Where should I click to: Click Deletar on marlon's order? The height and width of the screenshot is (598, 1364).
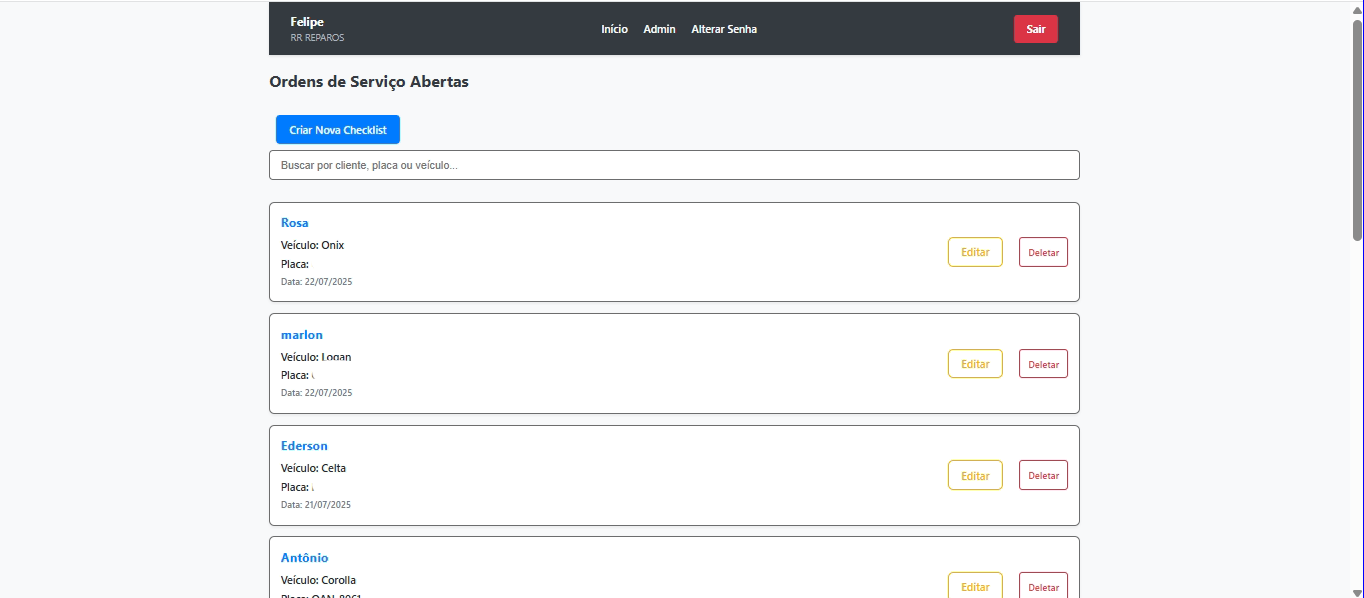click(1043, 364)
